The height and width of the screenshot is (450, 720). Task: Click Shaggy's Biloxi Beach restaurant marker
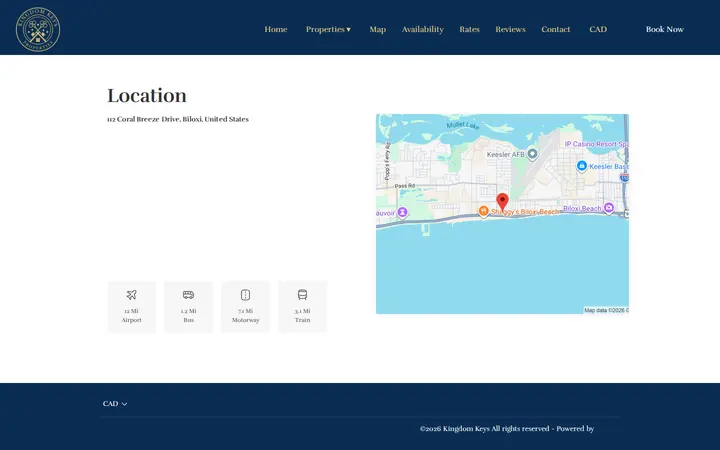click(x=483, y=211)
